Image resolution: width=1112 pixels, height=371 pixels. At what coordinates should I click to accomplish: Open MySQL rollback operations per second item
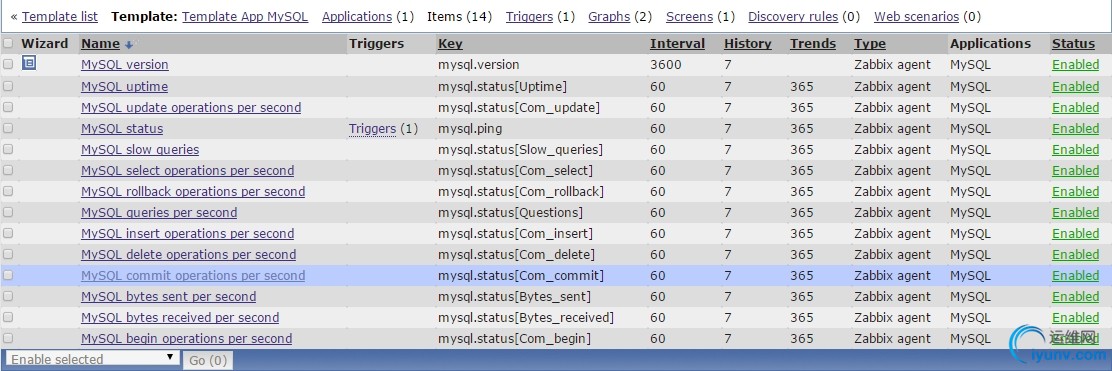click(x=193, y=192)
